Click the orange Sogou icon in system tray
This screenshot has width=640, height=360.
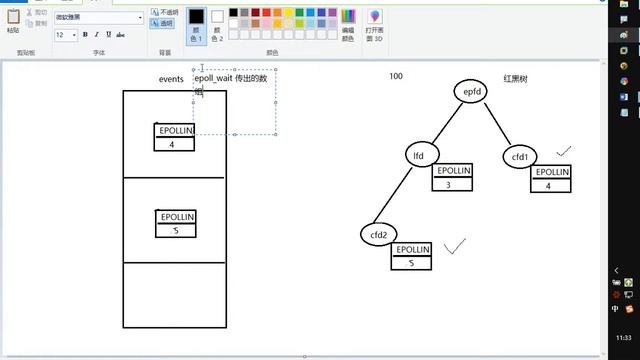[629, 309]
